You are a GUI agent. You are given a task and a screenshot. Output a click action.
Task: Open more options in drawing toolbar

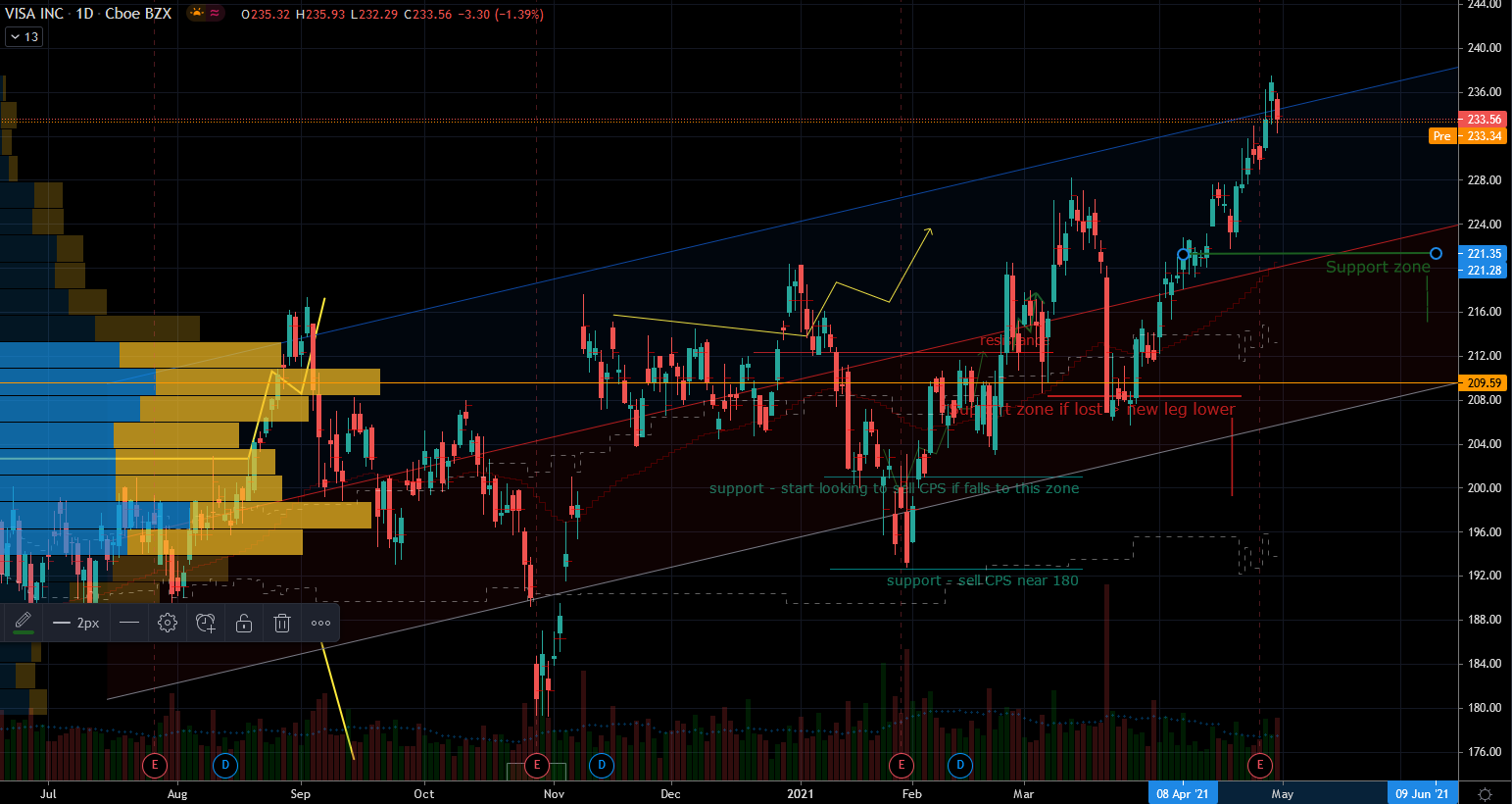(x=320, y=623)
